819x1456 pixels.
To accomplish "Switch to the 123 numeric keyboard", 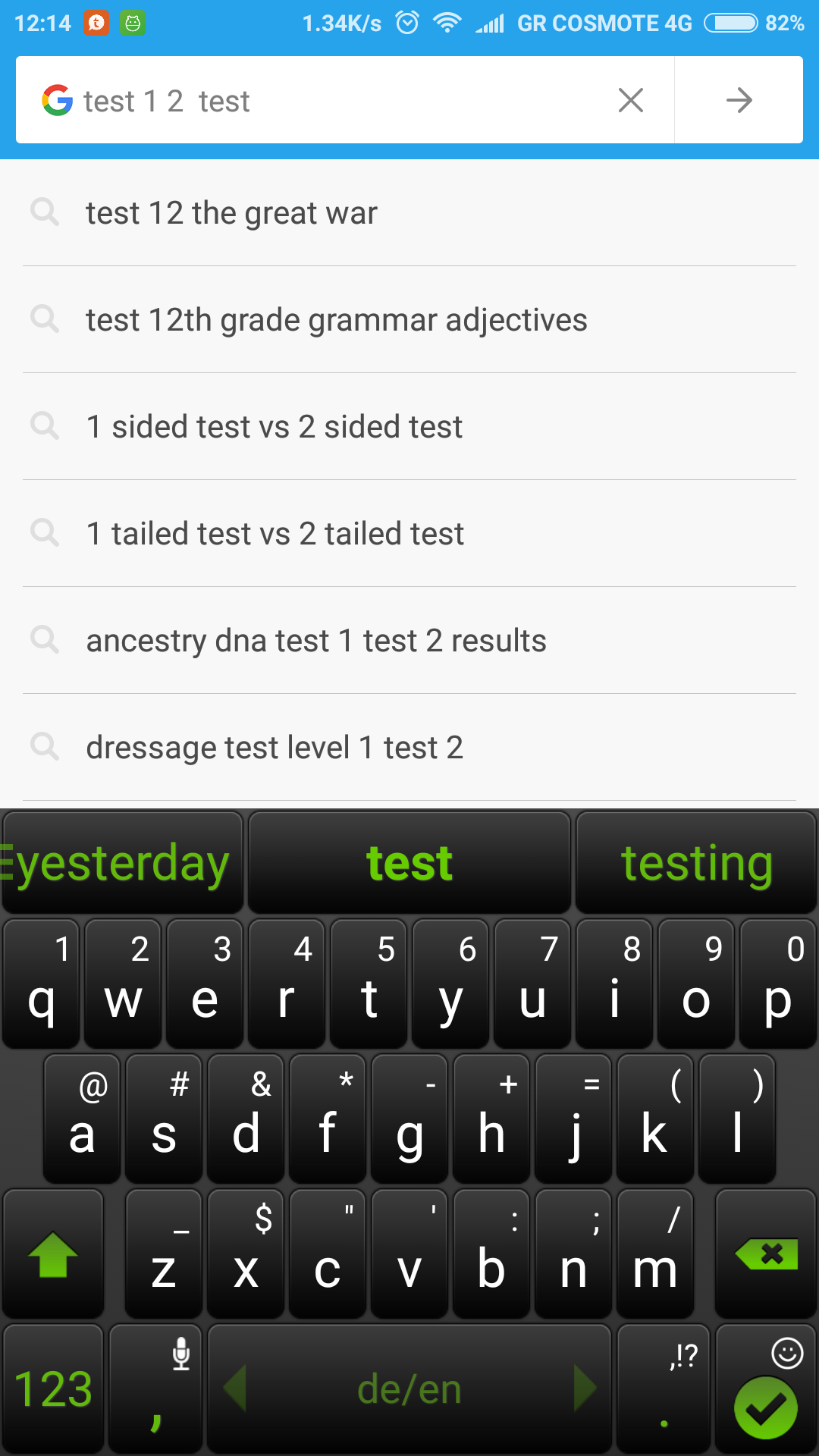I will (53, 1389).
